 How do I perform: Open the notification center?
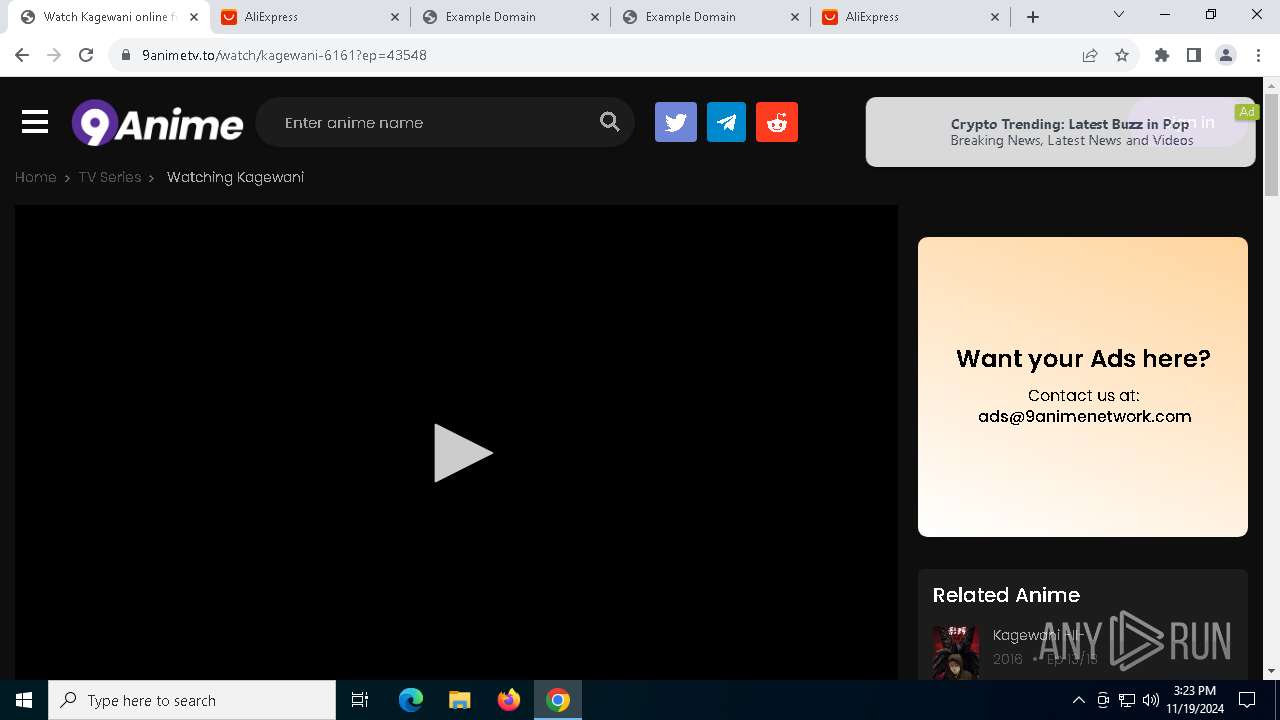[x=1247, y=700]
